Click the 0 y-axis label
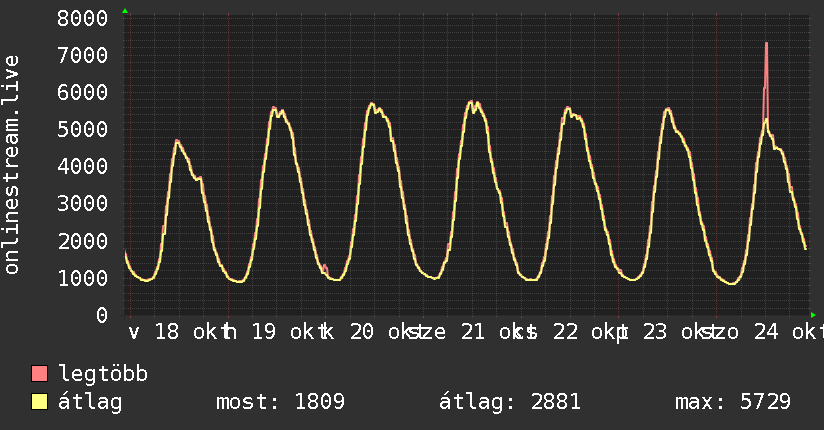Image resolution: width=824 pixels, height=430 pixels. coord(102,315)
